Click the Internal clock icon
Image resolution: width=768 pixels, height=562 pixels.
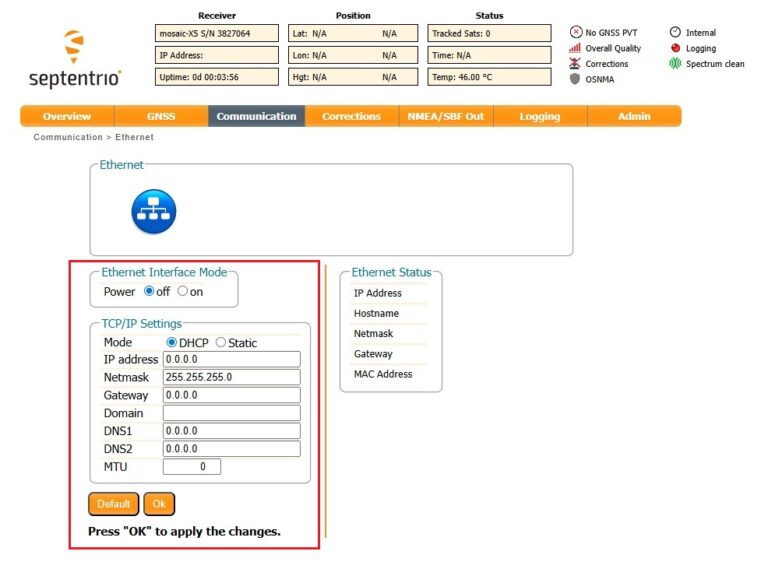675,32
